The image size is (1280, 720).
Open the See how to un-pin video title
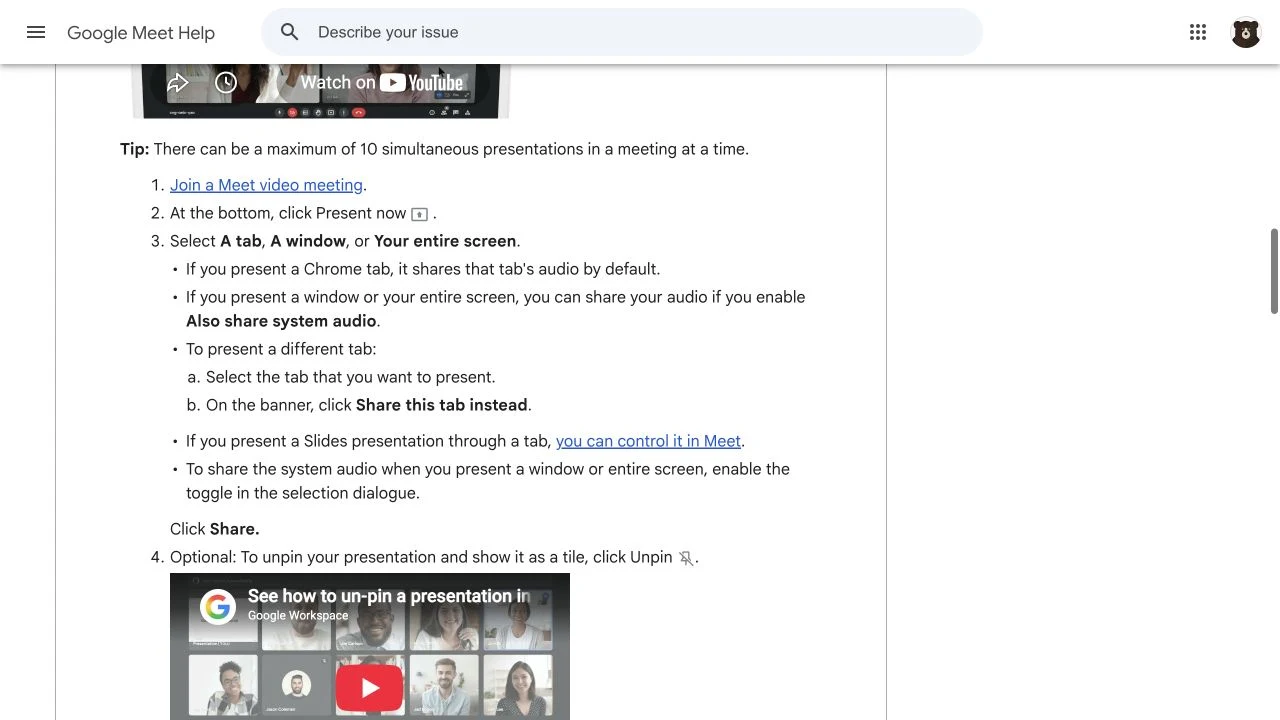tap(389, 596)
